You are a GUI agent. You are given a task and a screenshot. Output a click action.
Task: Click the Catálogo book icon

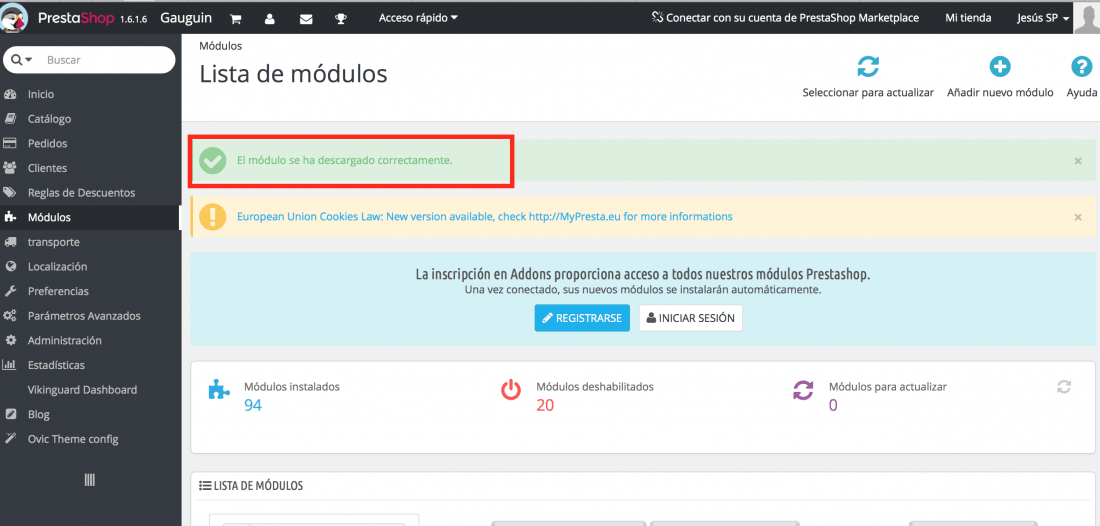10,119
